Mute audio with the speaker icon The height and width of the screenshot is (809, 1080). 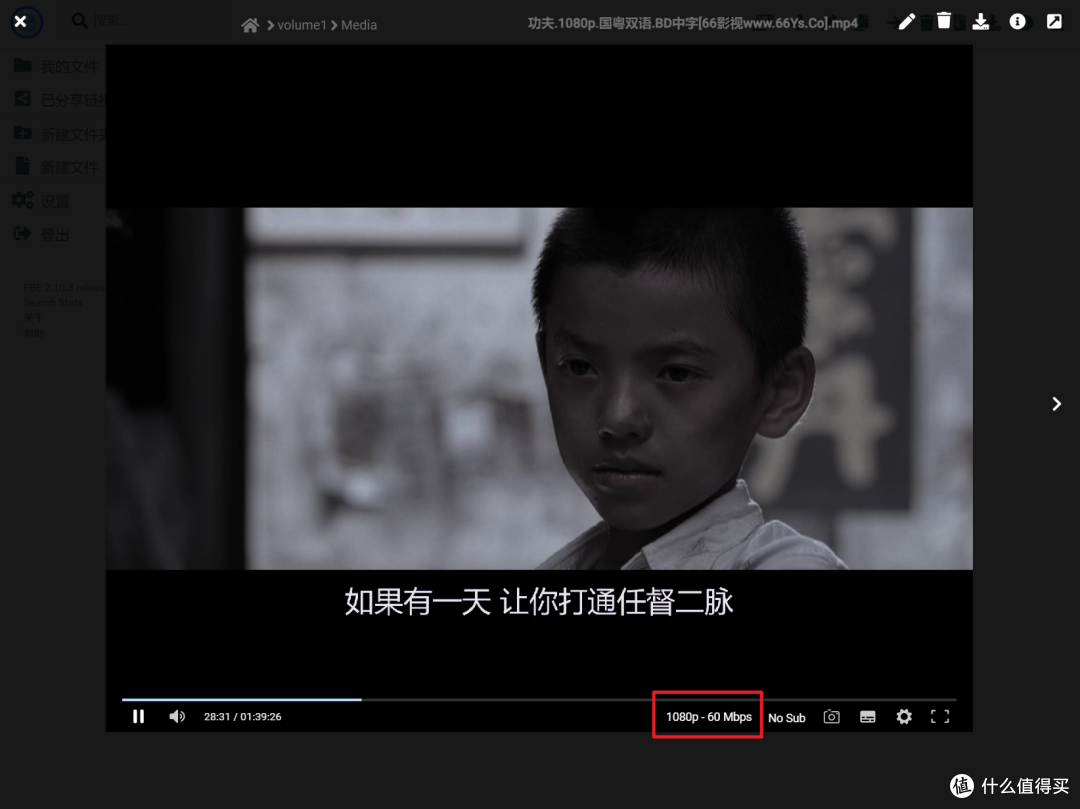click(x=177, y=717)
